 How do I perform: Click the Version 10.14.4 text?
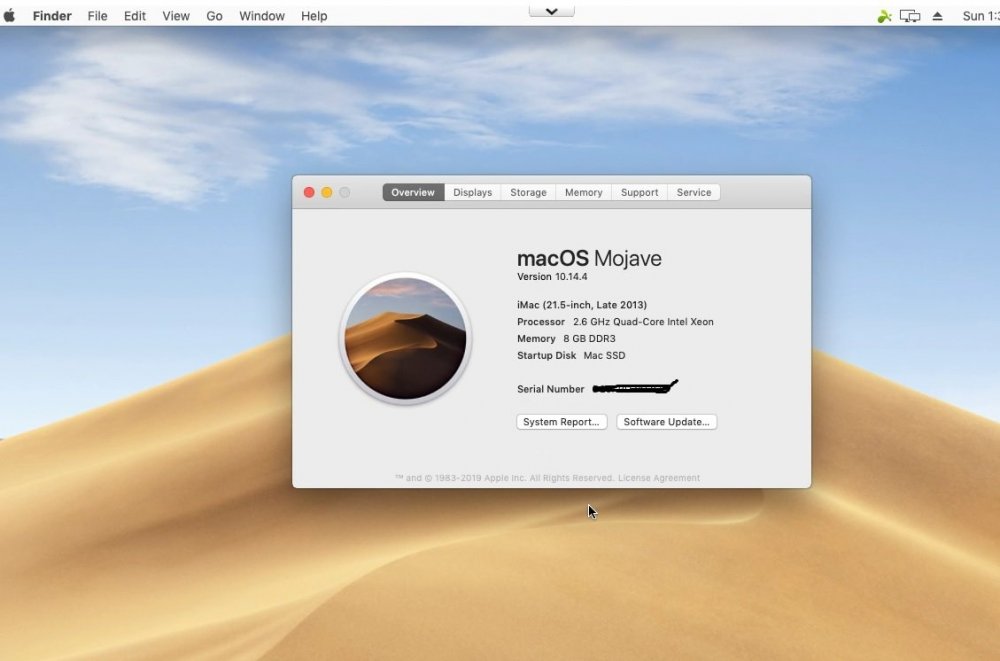[552, 277]
